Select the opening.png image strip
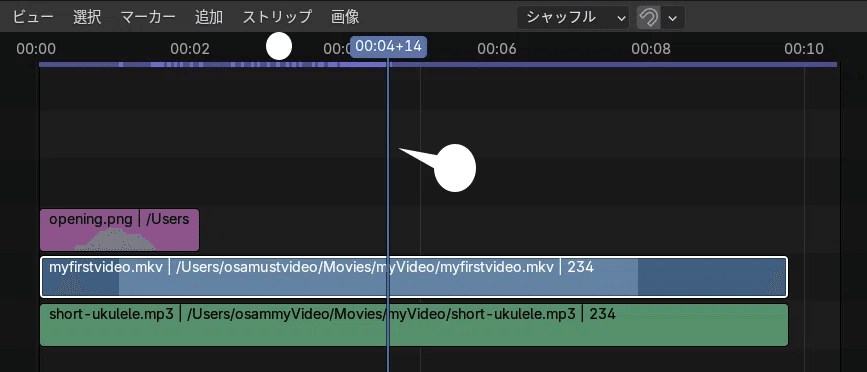Screen dimensions: 867x372 tap(119, 230)
